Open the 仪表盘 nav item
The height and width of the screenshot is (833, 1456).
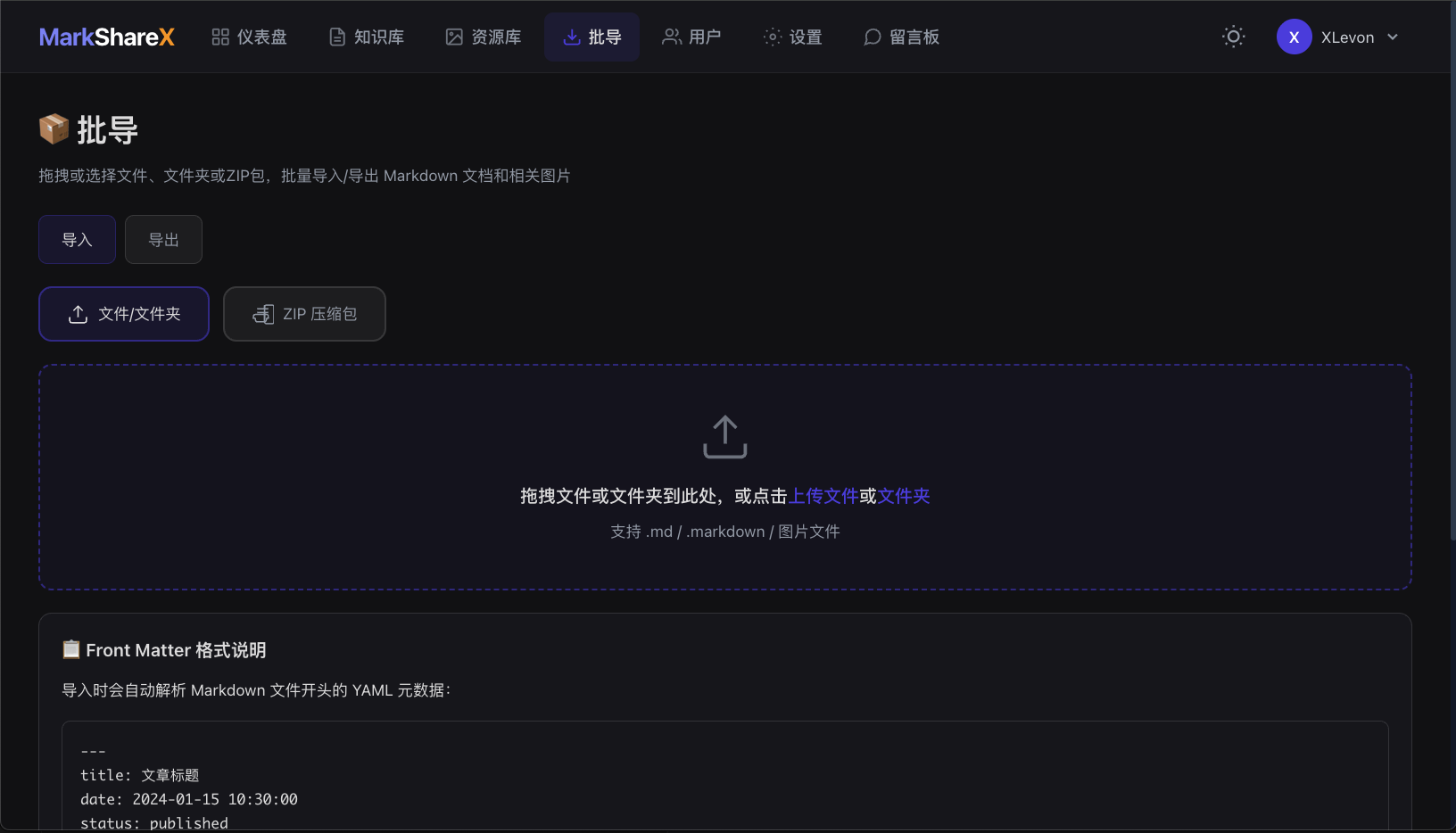(x=249, y=37)
